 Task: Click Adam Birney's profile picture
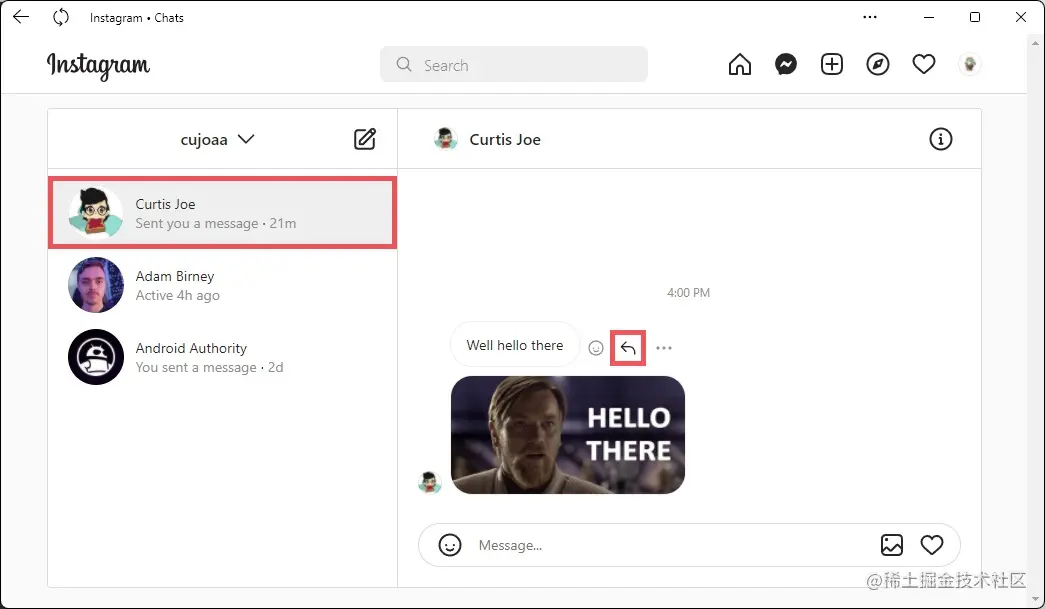[96, 285]
